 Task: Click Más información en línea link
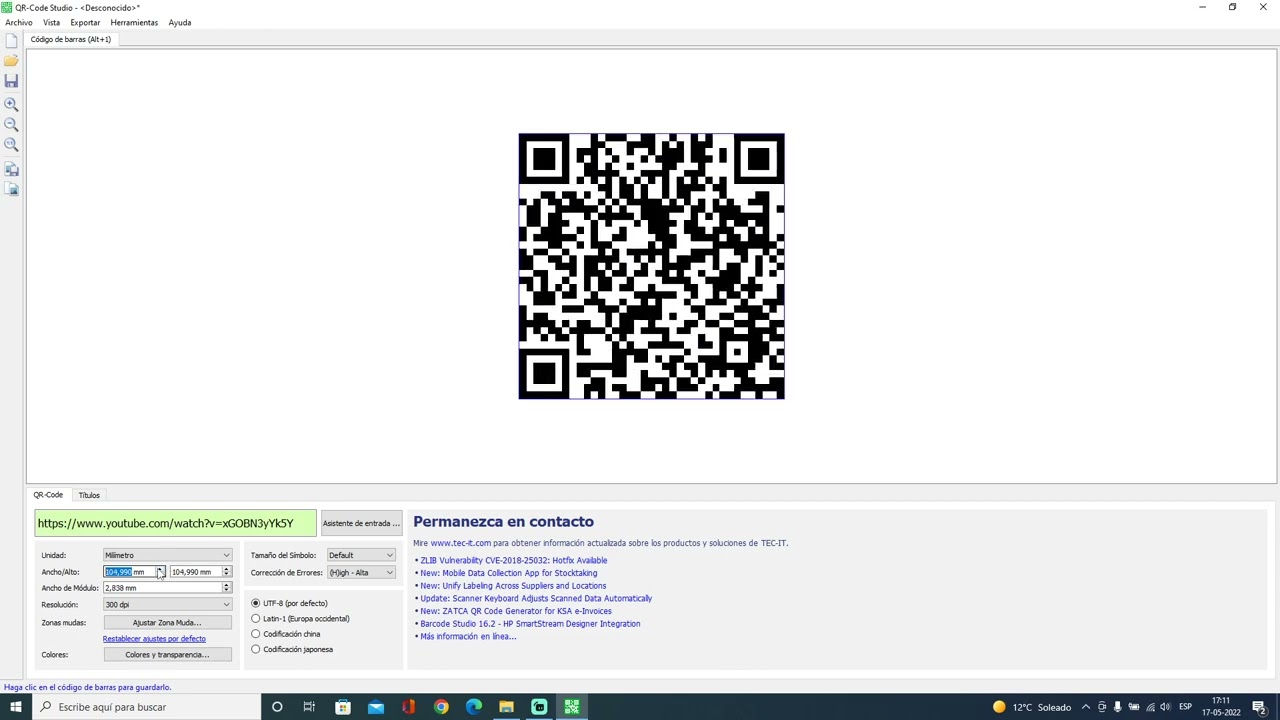pyautogui.click(x=468, y=636)
